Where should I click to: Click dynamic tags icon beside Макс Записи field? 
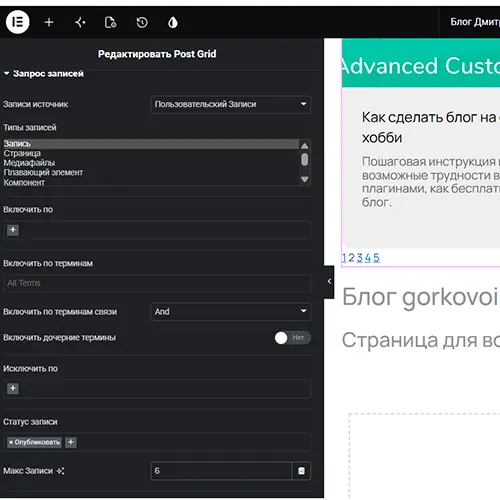pos(301,471)
